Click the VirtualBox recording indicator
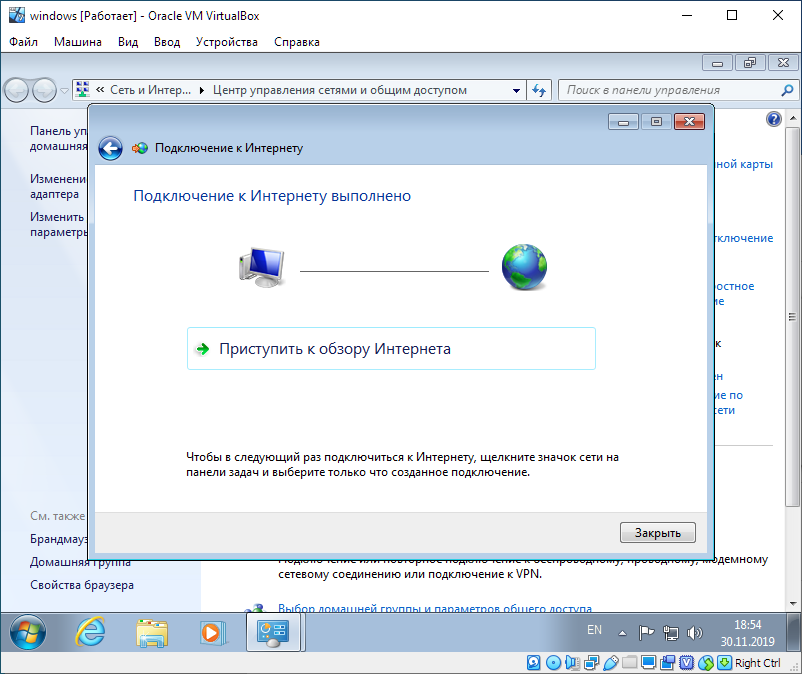 pos(667,663)
